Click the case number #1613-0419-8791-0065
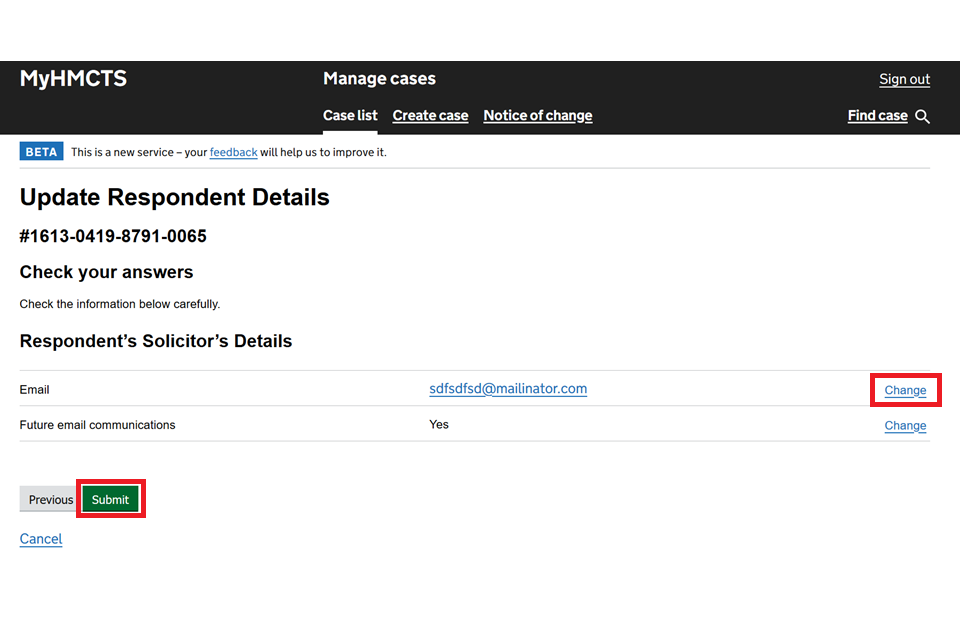 [x=113, y=237]
